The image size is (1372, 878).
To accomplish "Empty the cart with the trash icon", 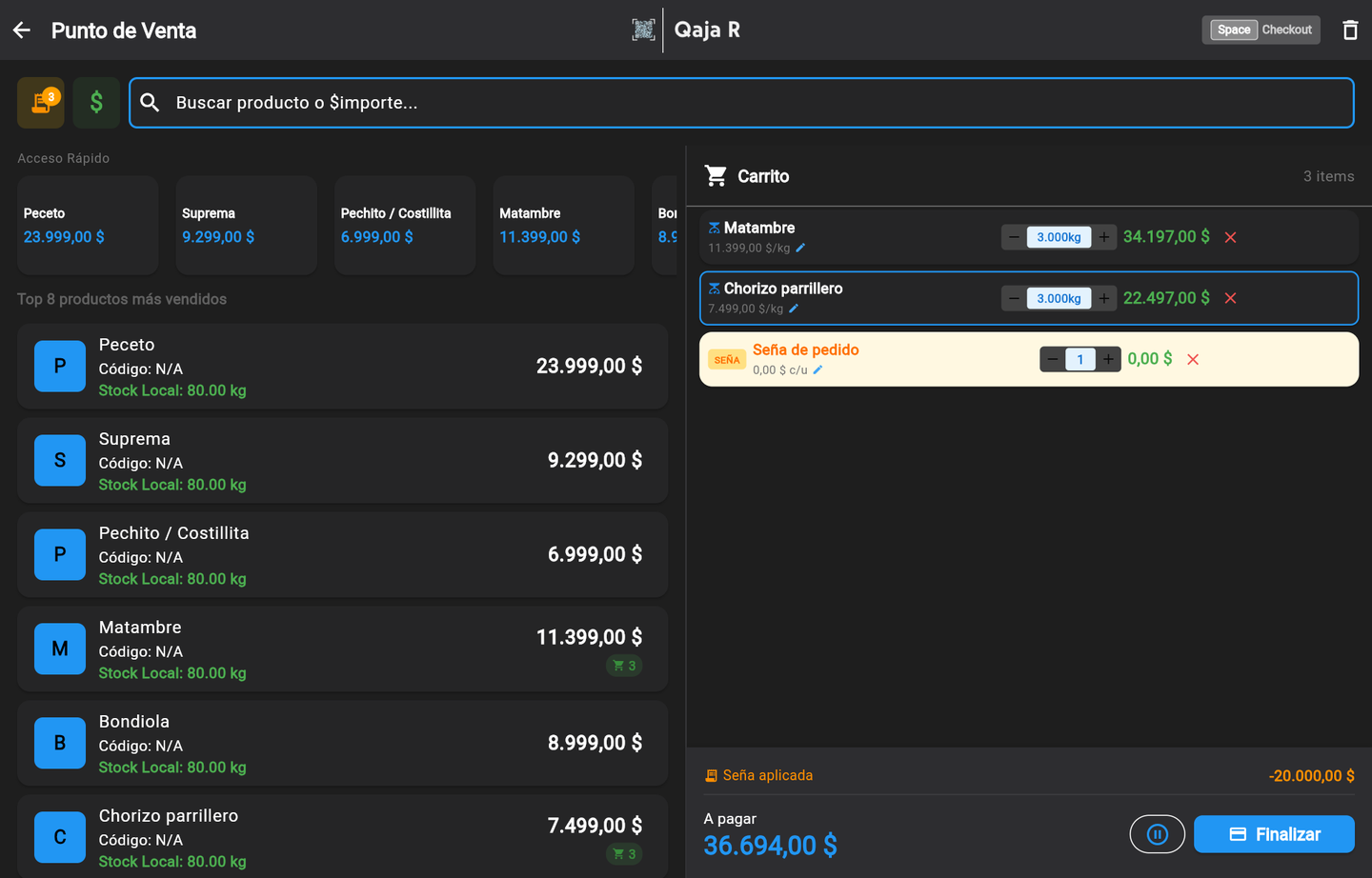I will click(1350, 30).
